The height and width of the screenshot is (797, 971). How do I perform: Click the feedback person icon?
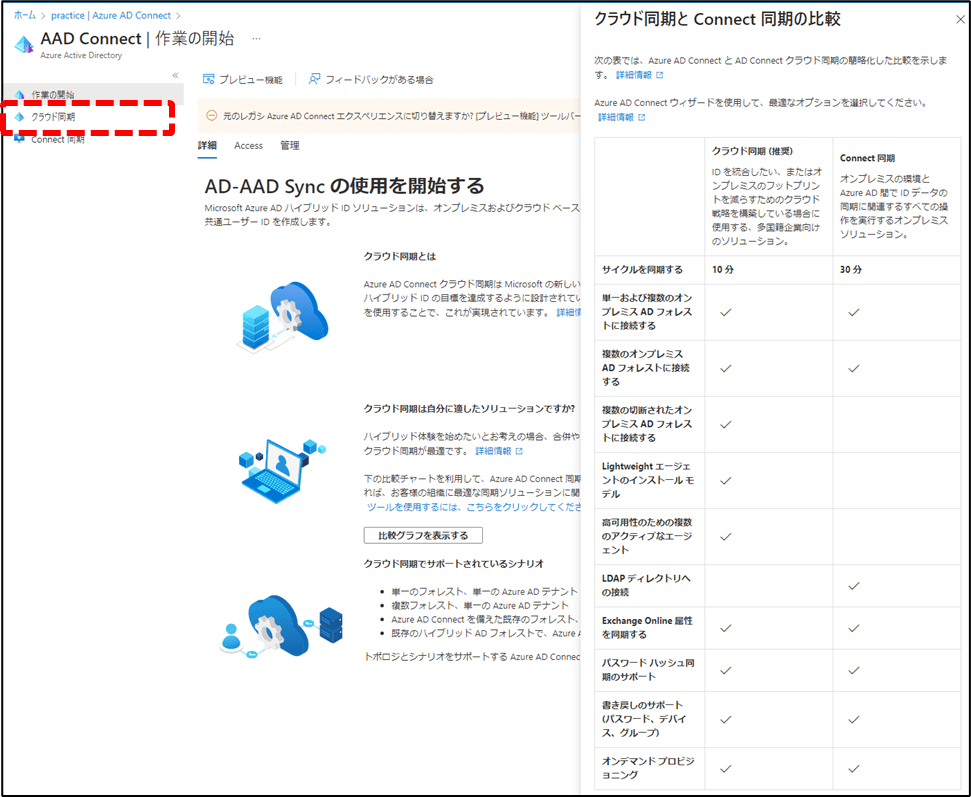pyautogui.click(x=315, y=79)
